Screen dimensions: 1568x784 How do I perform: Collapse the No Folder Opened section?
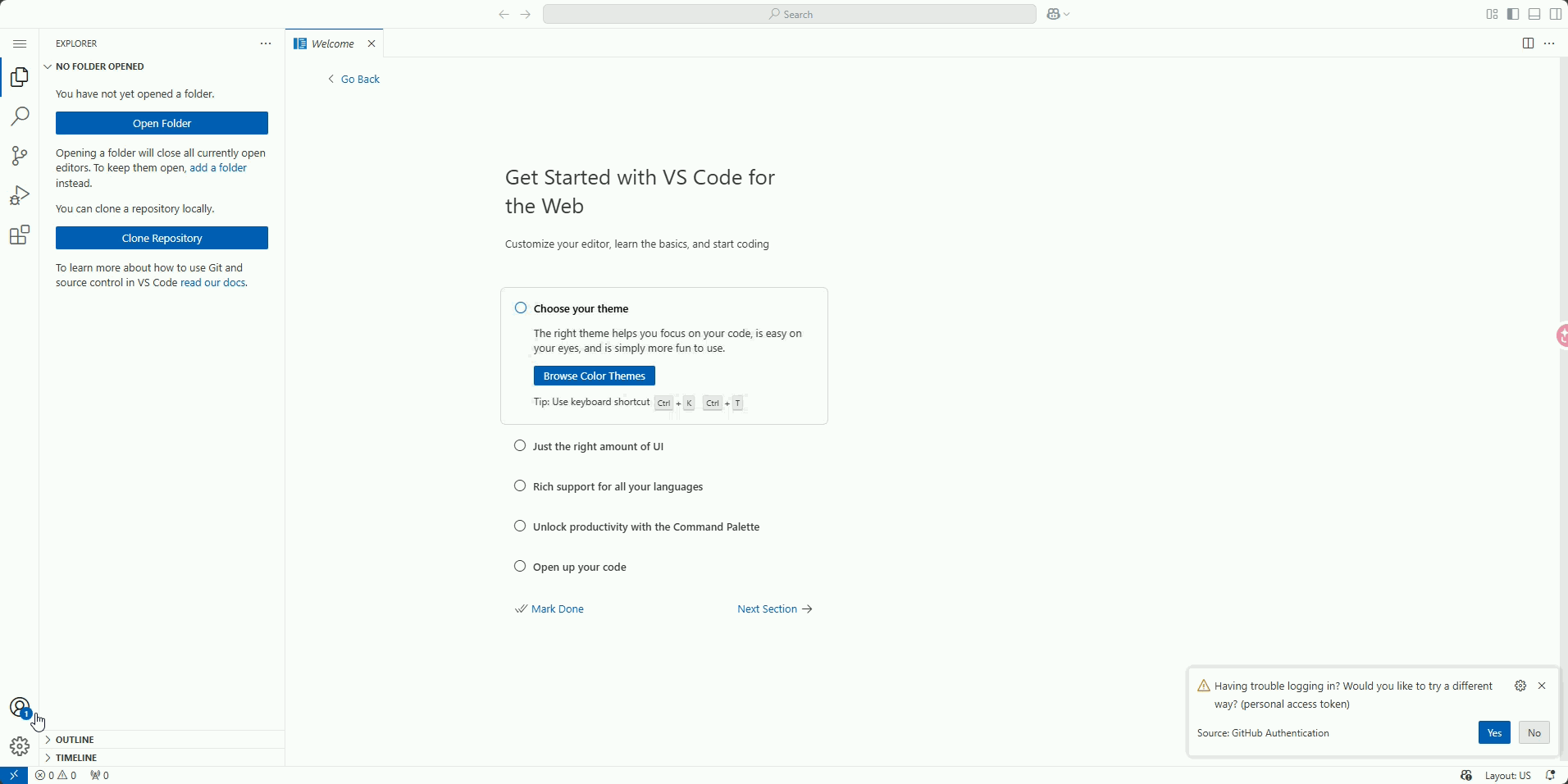click(x=99, y=66)
